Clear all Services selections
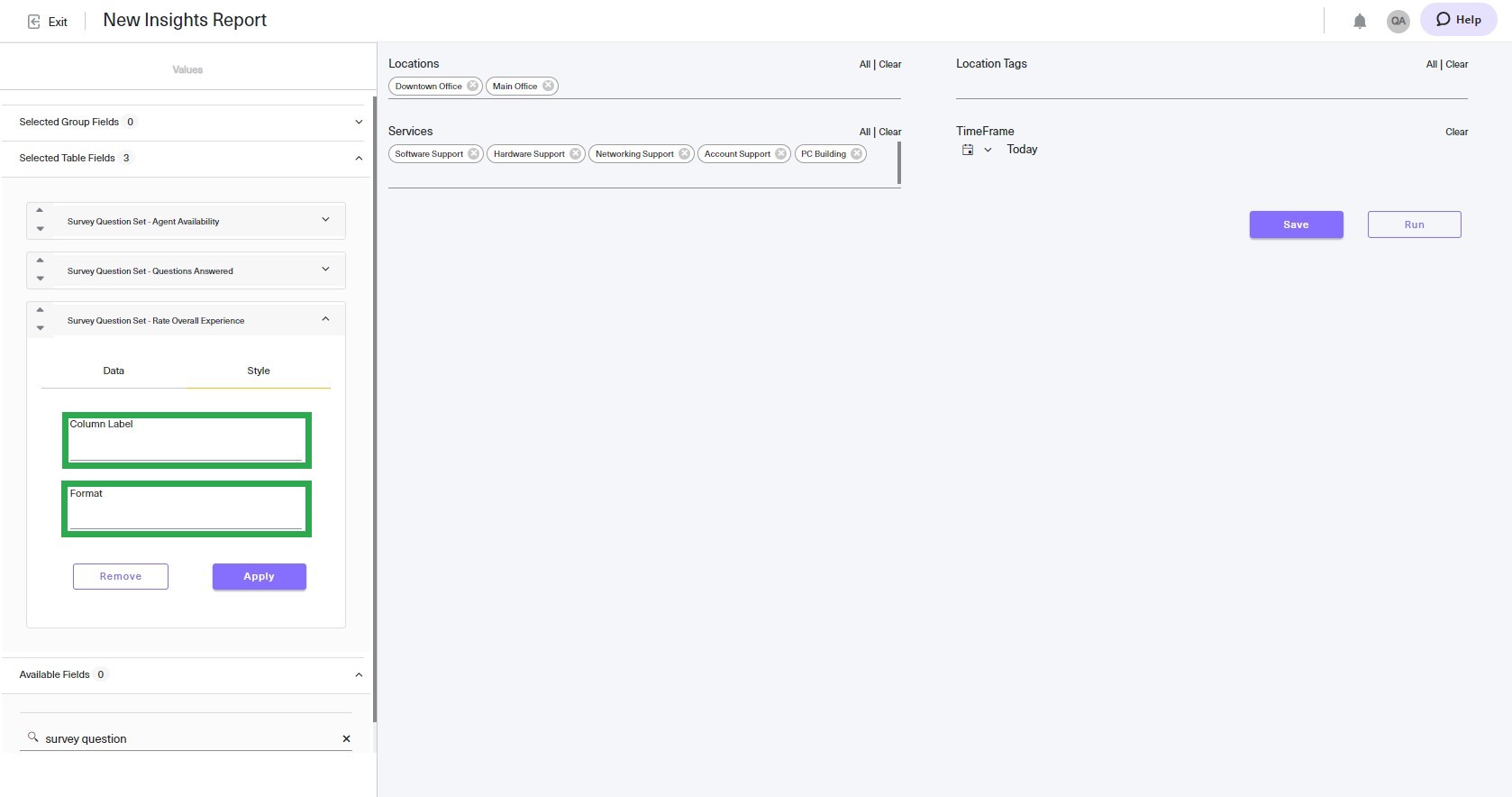The width and height of the screenshot is (1512, 797). (890, 132)
